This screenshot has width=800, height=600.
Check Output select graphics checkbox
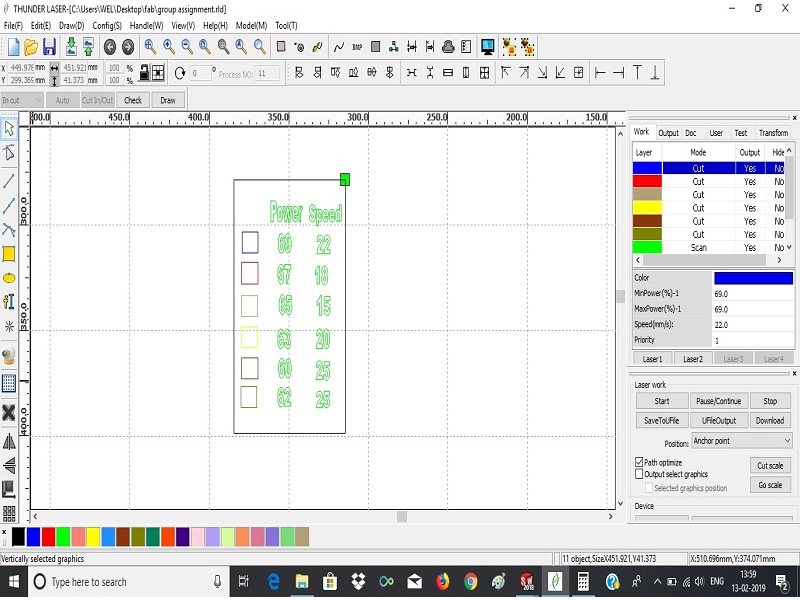click(639, 474)
